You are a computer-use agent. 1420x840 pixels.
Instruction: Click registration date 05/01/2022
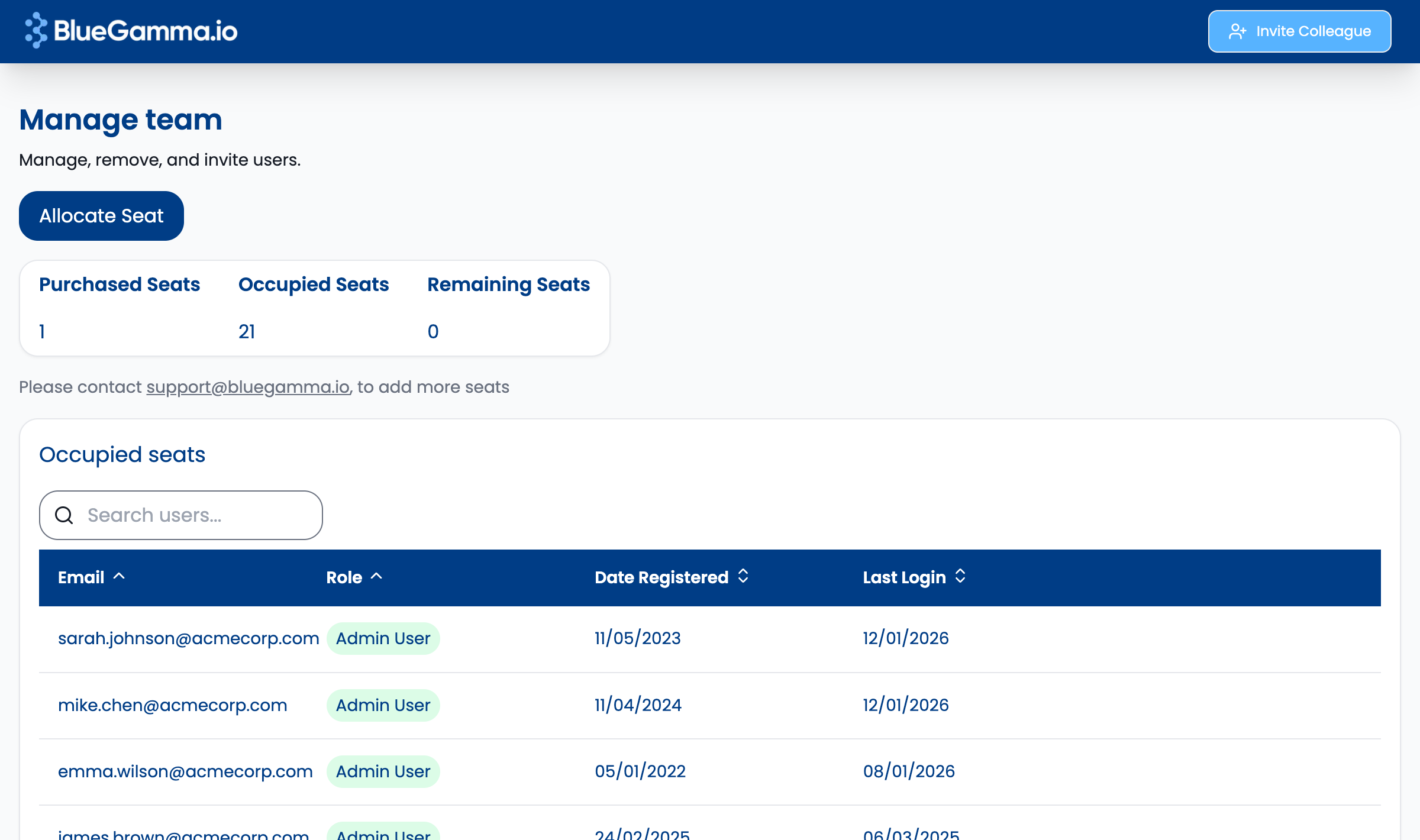tap(640, 771)
